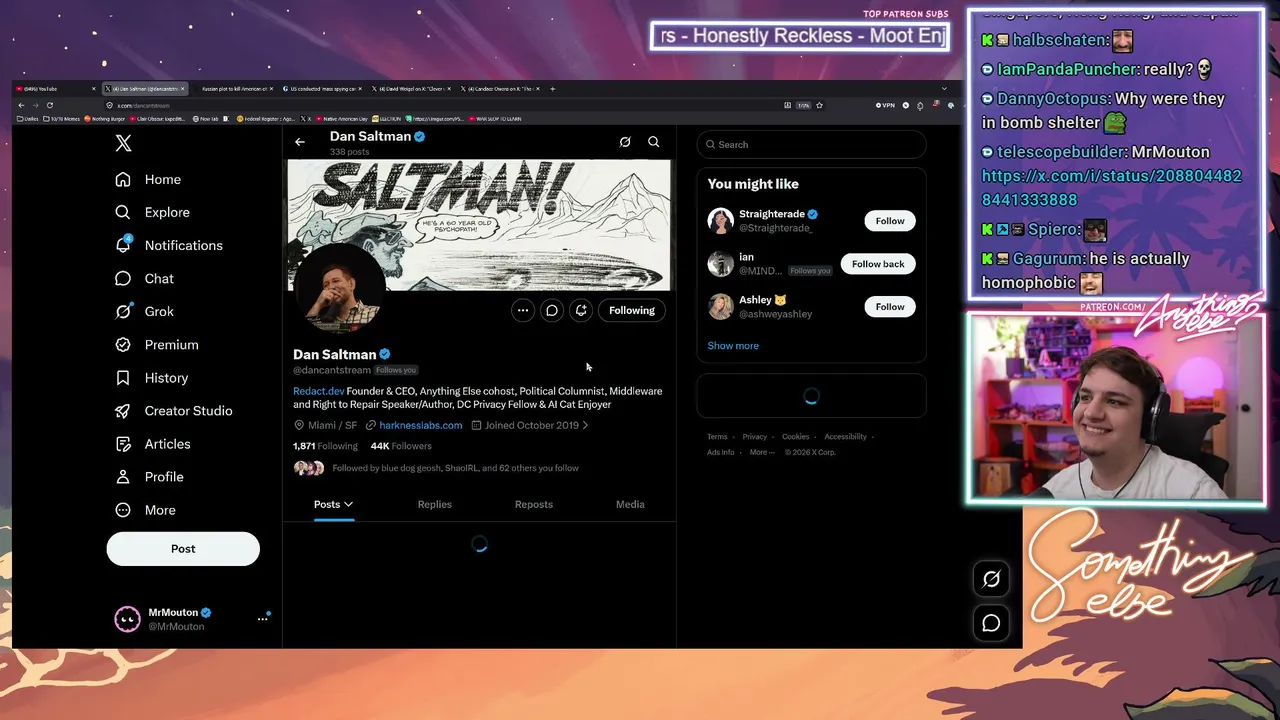1280x720 pixels.
Task: Click Show more under You might like
Action: point(733,346)
